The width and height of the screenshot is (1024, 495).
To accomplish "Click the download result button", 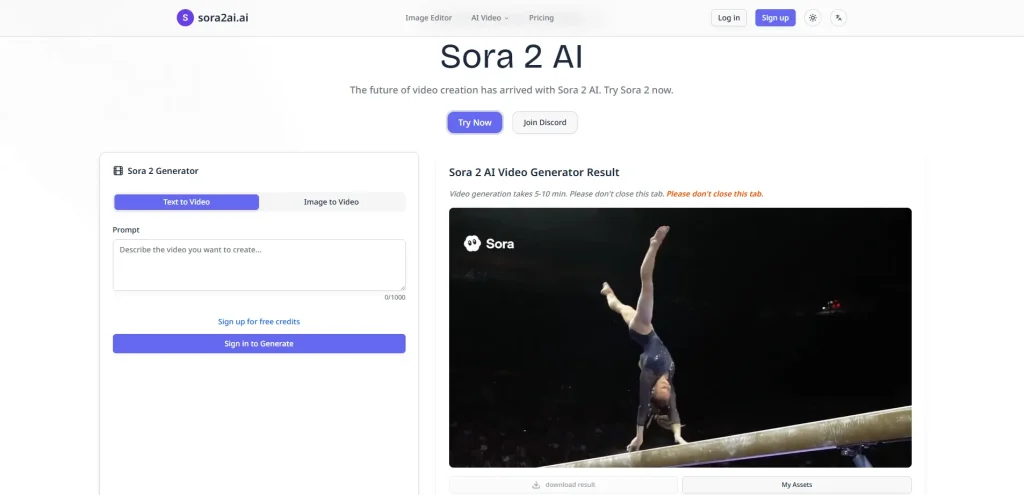I will click(x=564, y=485).
